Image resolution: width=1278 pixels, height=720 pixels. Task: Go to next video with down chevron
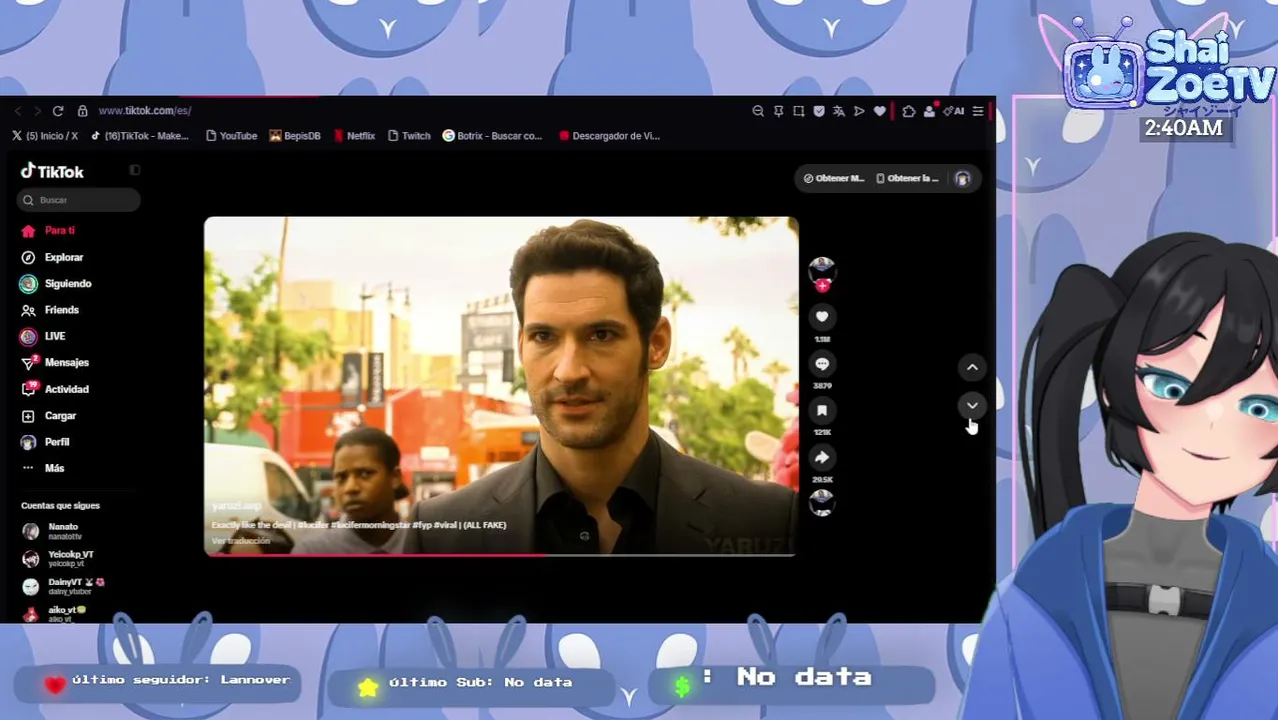pos(972,405)
